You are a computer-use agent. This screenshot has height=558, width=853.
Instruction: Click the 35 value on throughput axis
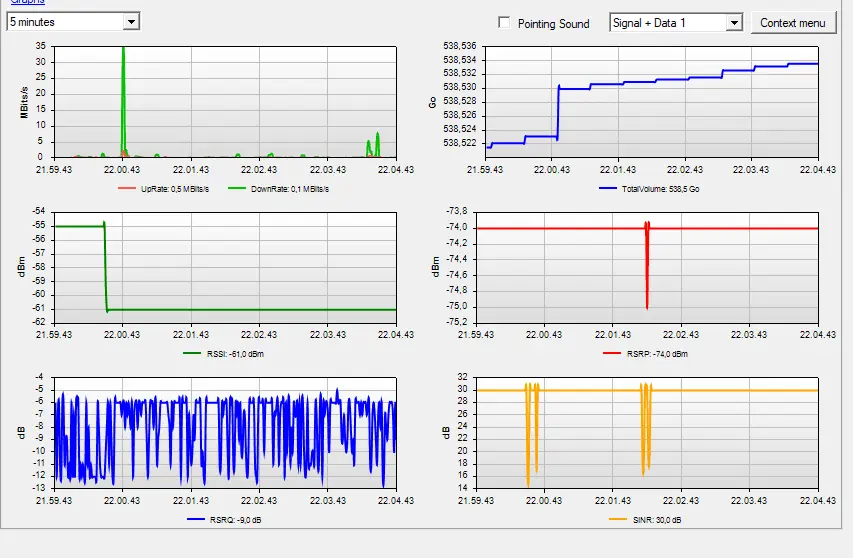coord(41,46)
